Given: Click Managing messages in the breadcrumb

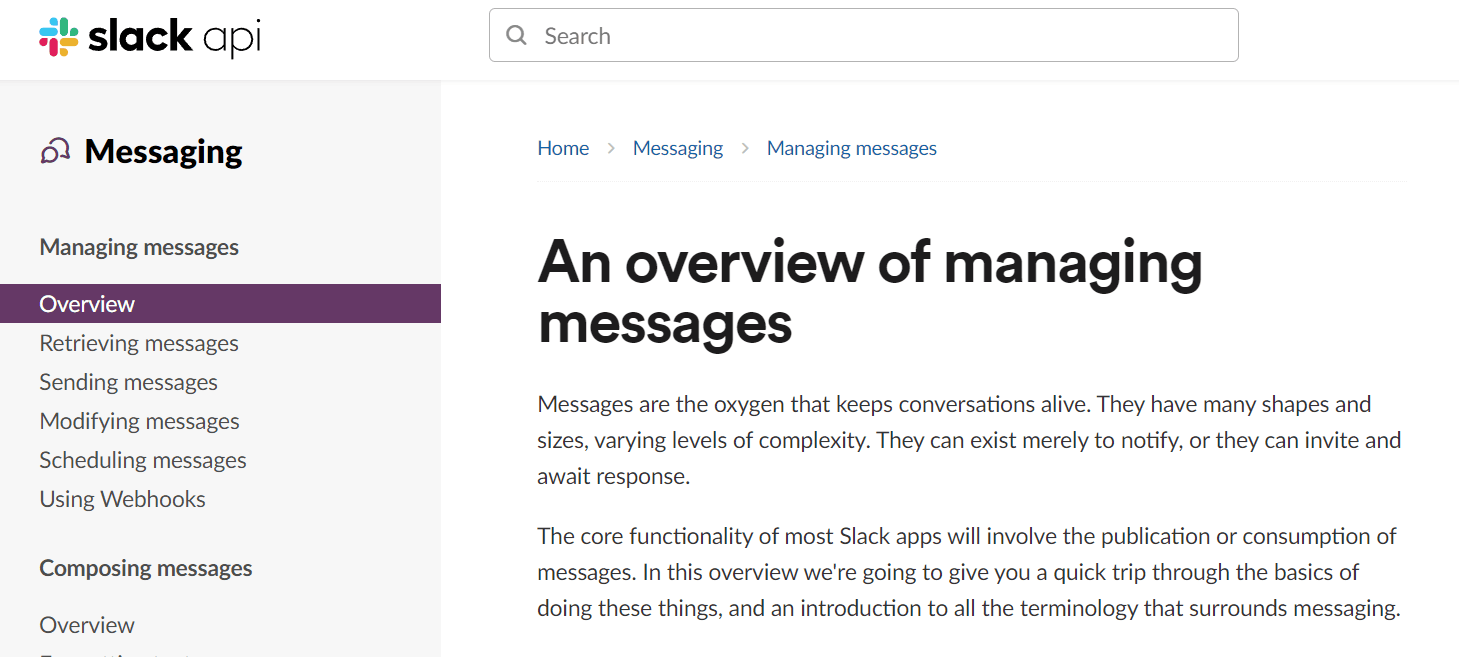Looking at the screenshot, I should (x=851, y=147).
